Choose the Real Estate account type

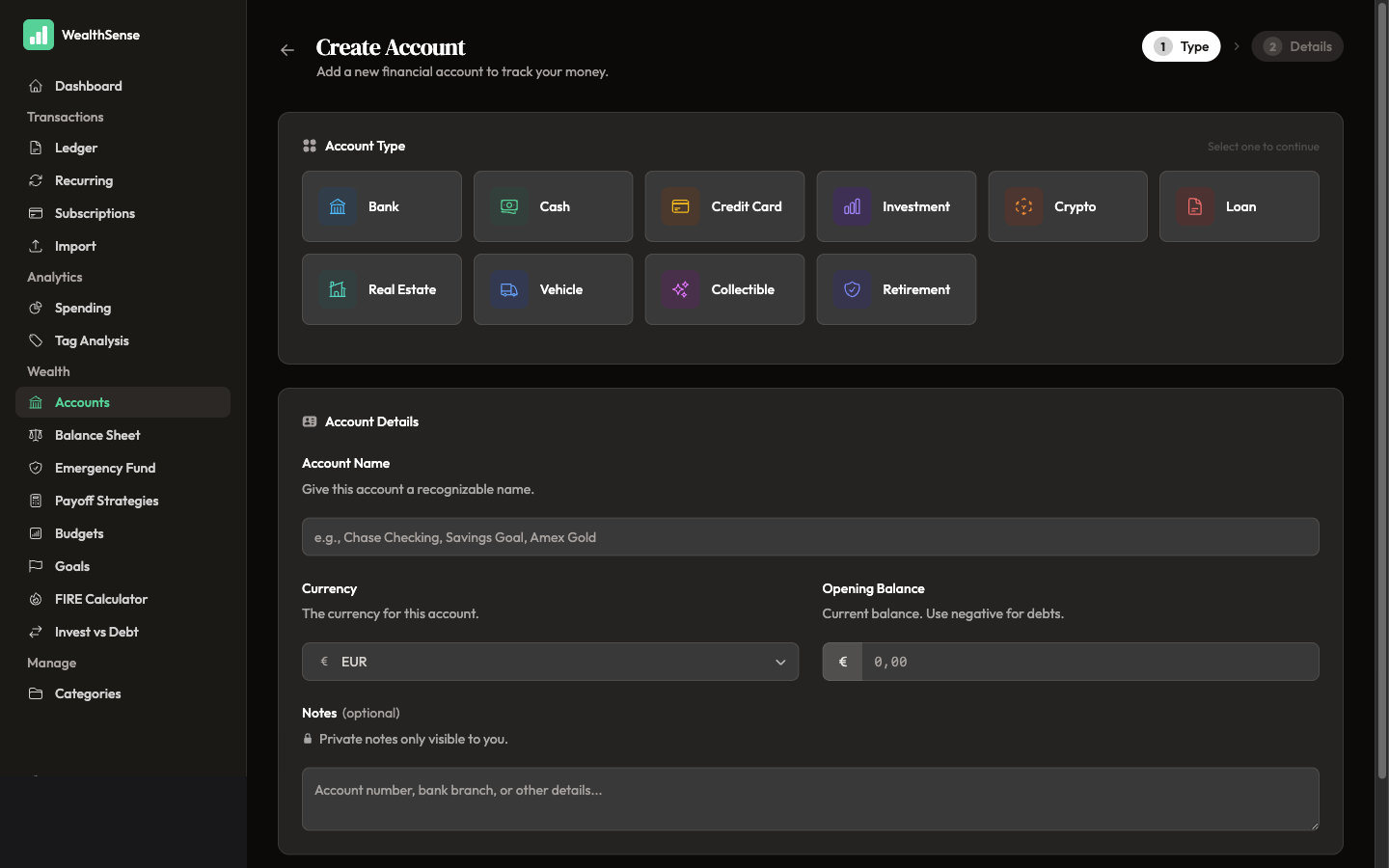382,289
